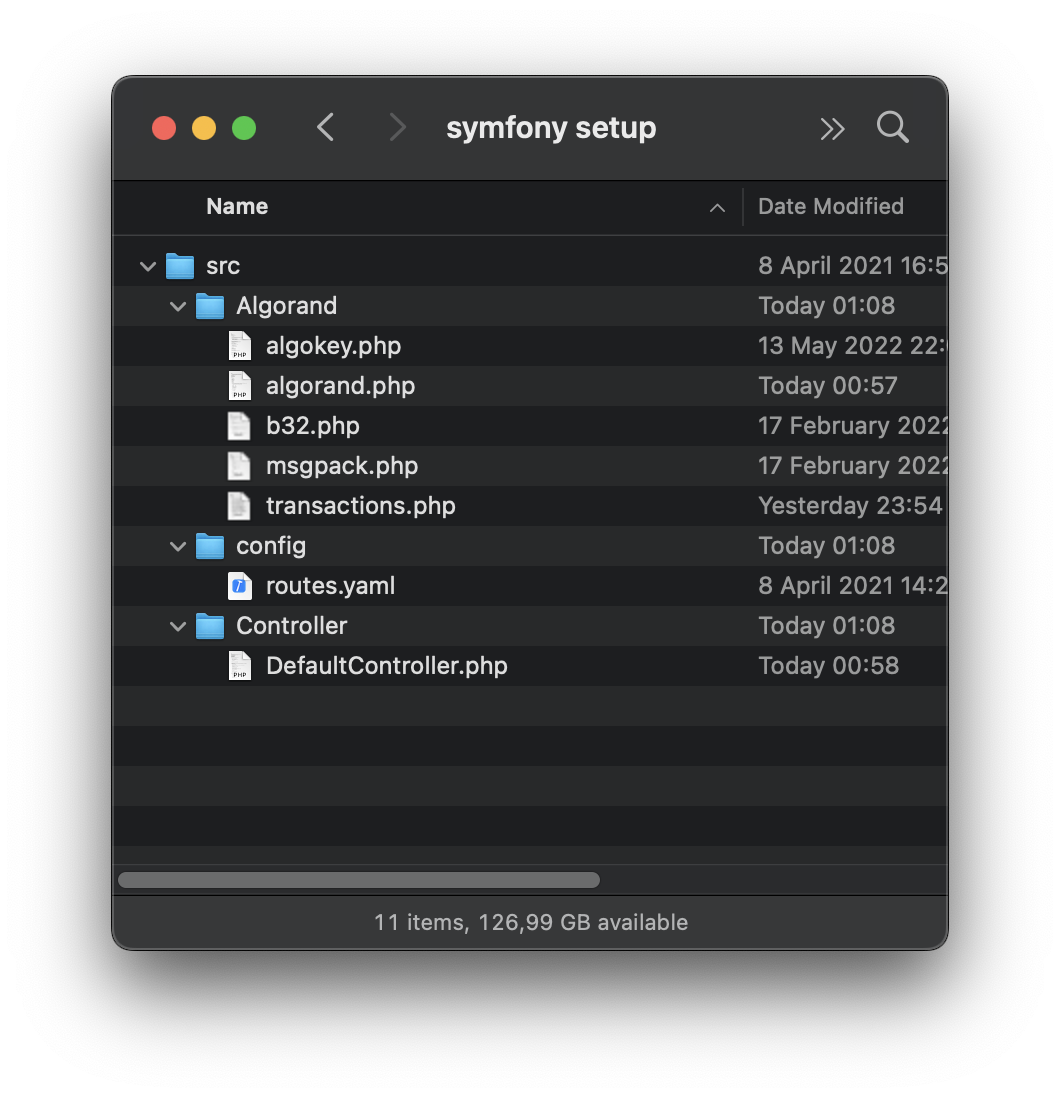Click the src folder icon

pos(180,266)
